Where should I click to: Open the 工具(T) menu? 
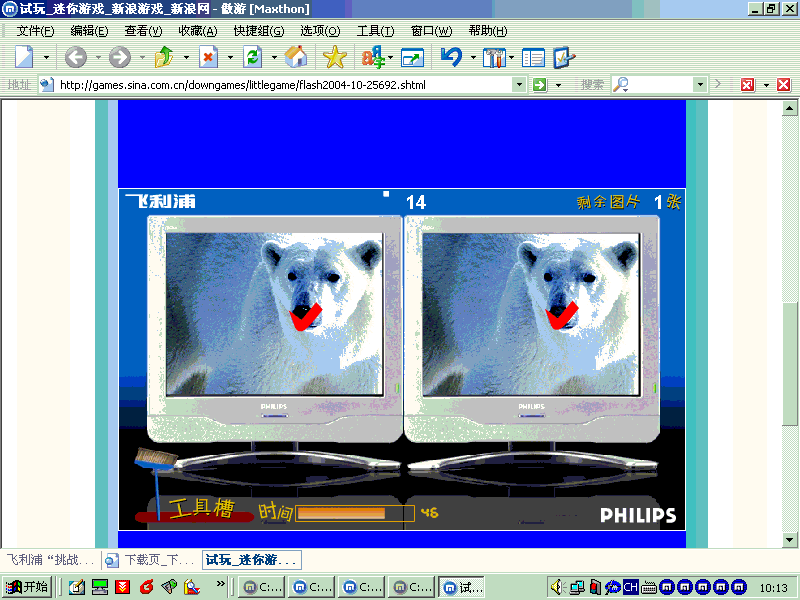pos(376,31)
